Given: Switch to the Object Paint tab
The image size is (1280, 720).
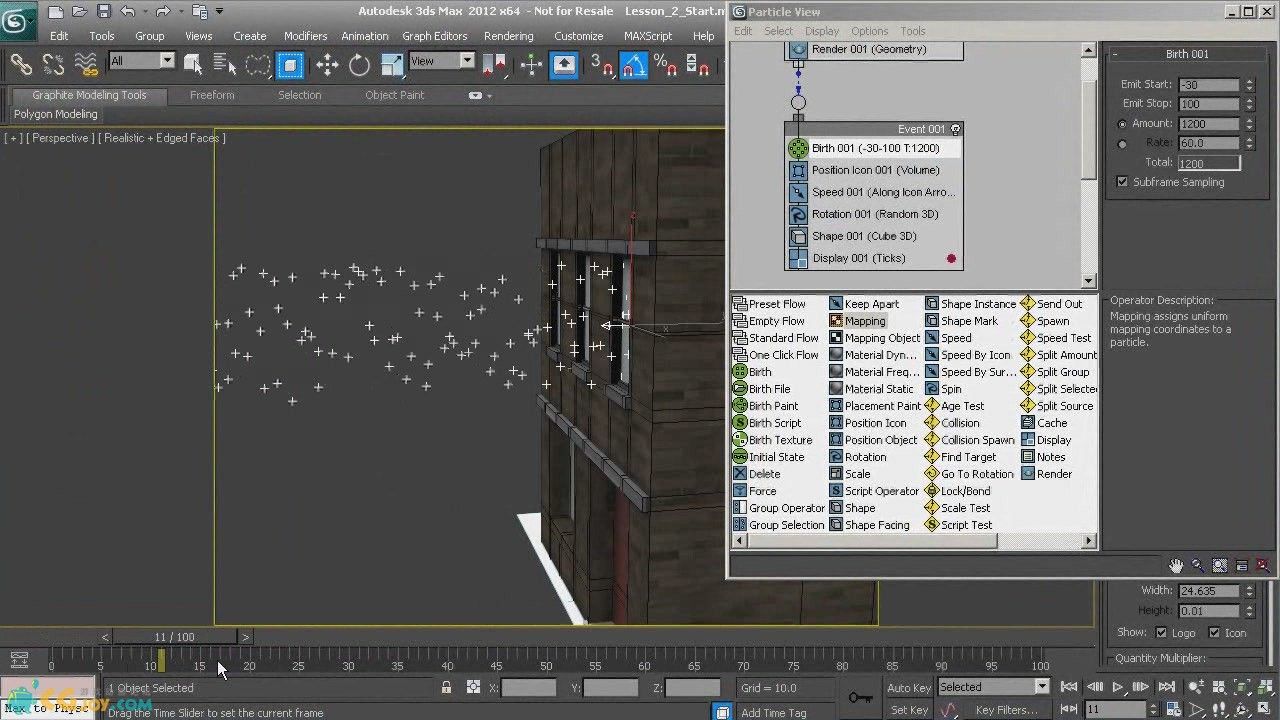Looking at the screenshot, I should tap(394, 95).
